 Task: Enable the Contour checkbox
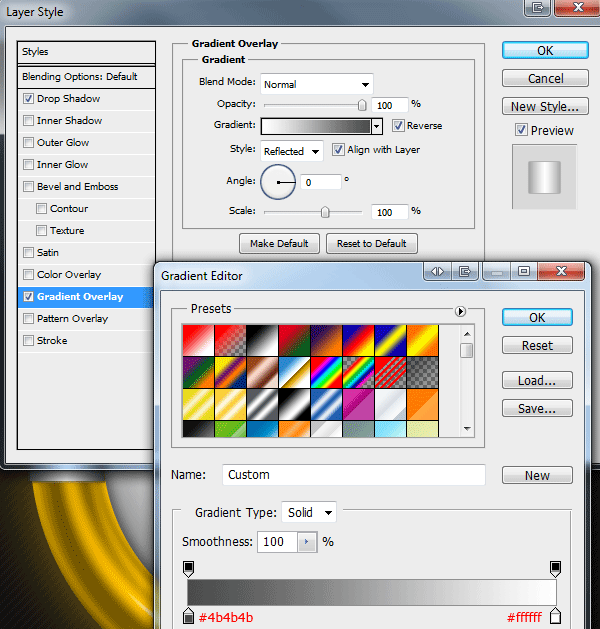pos(41,209)
